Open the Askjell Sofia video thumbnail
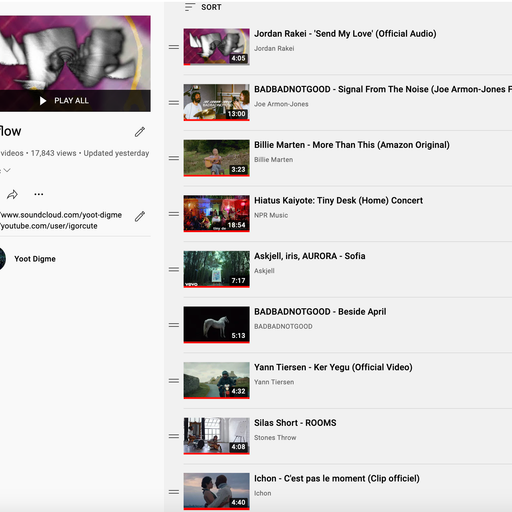This screenshot has width=512, height=512. pyautogui.click(x=216, y=269)
